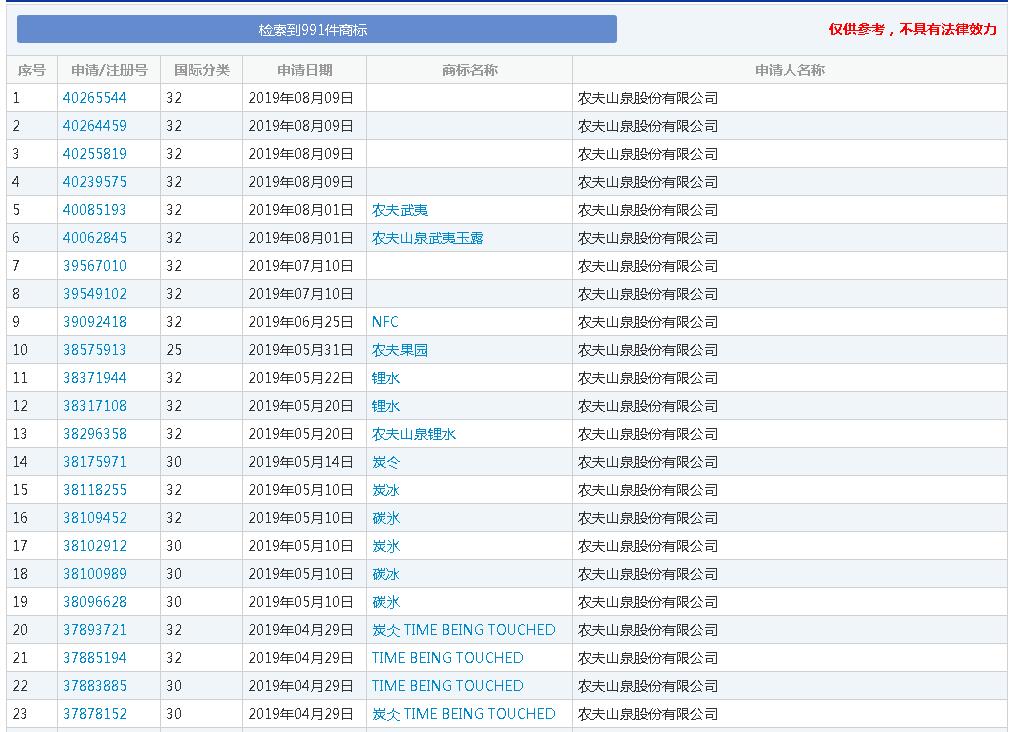Click the 国际分类 column header
The image size is (1012, 732).
pos(201,70)
